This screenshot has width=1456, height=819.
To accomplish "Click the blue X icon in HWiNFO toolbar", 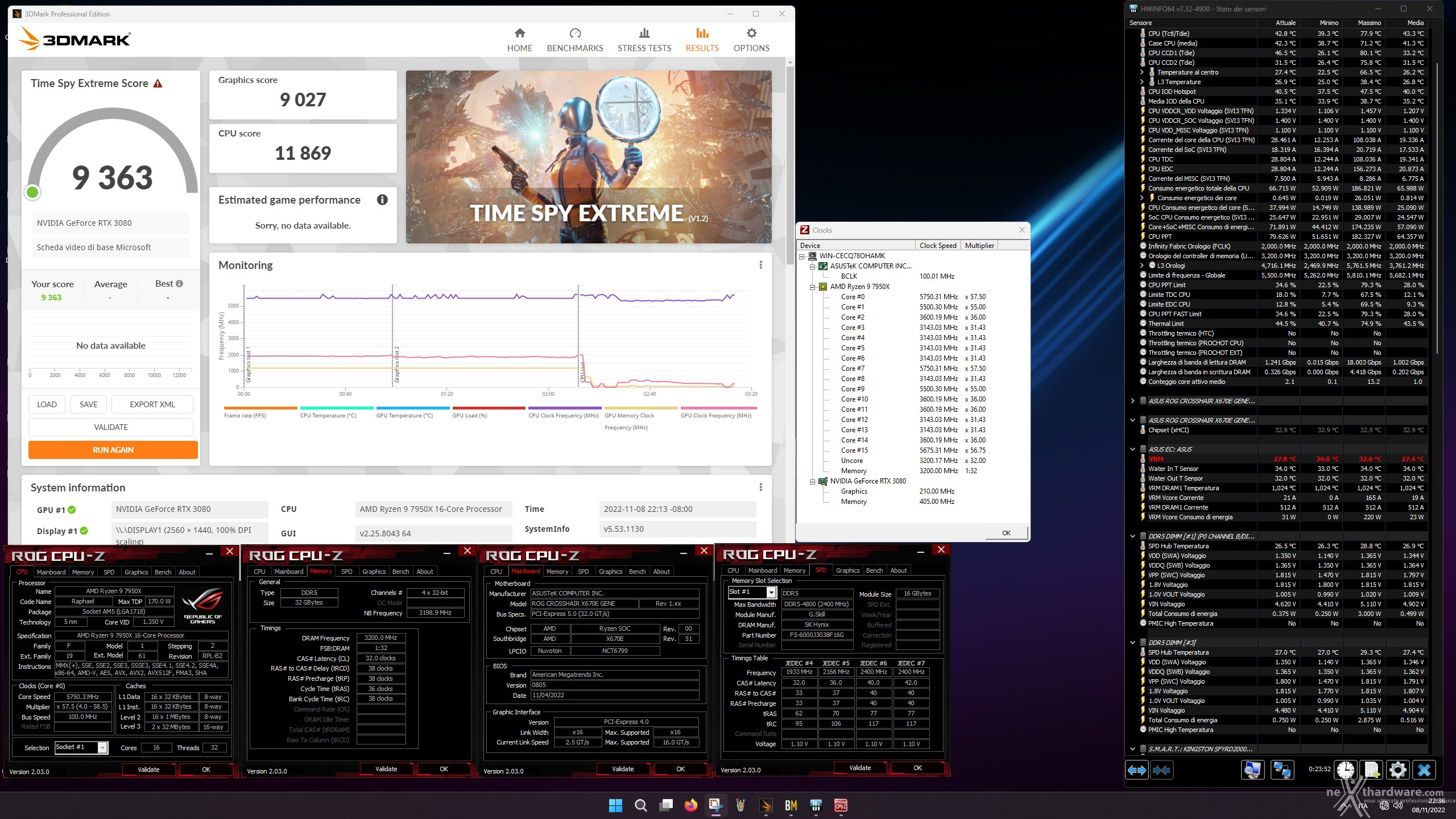I will (x=1424, y=770).
